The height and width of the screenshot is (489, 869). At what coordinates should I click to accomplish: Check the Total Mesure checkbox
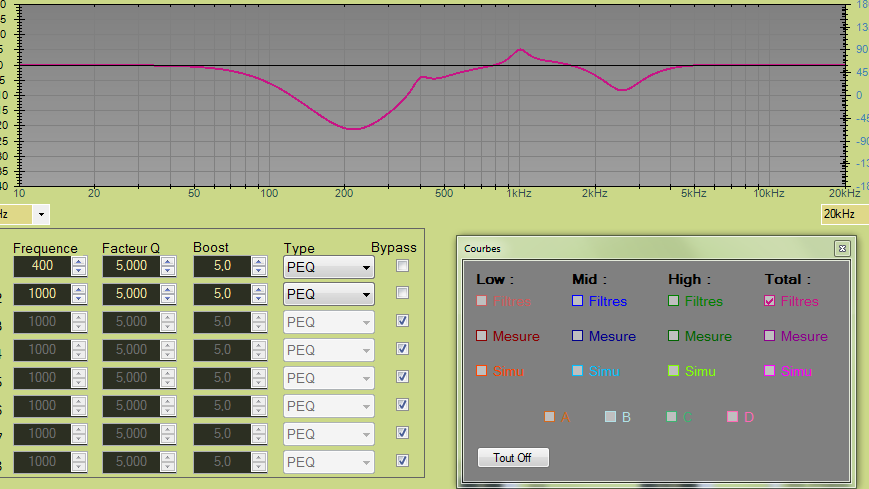pyautogui.click(x=770, y=336)
